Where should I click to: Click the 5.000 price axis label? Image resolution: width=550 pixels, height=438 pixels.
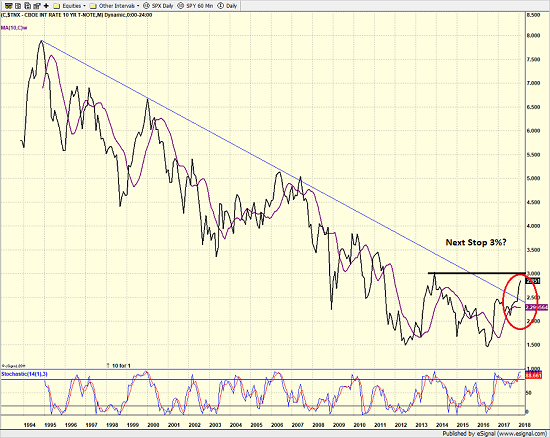pos(534,178)
